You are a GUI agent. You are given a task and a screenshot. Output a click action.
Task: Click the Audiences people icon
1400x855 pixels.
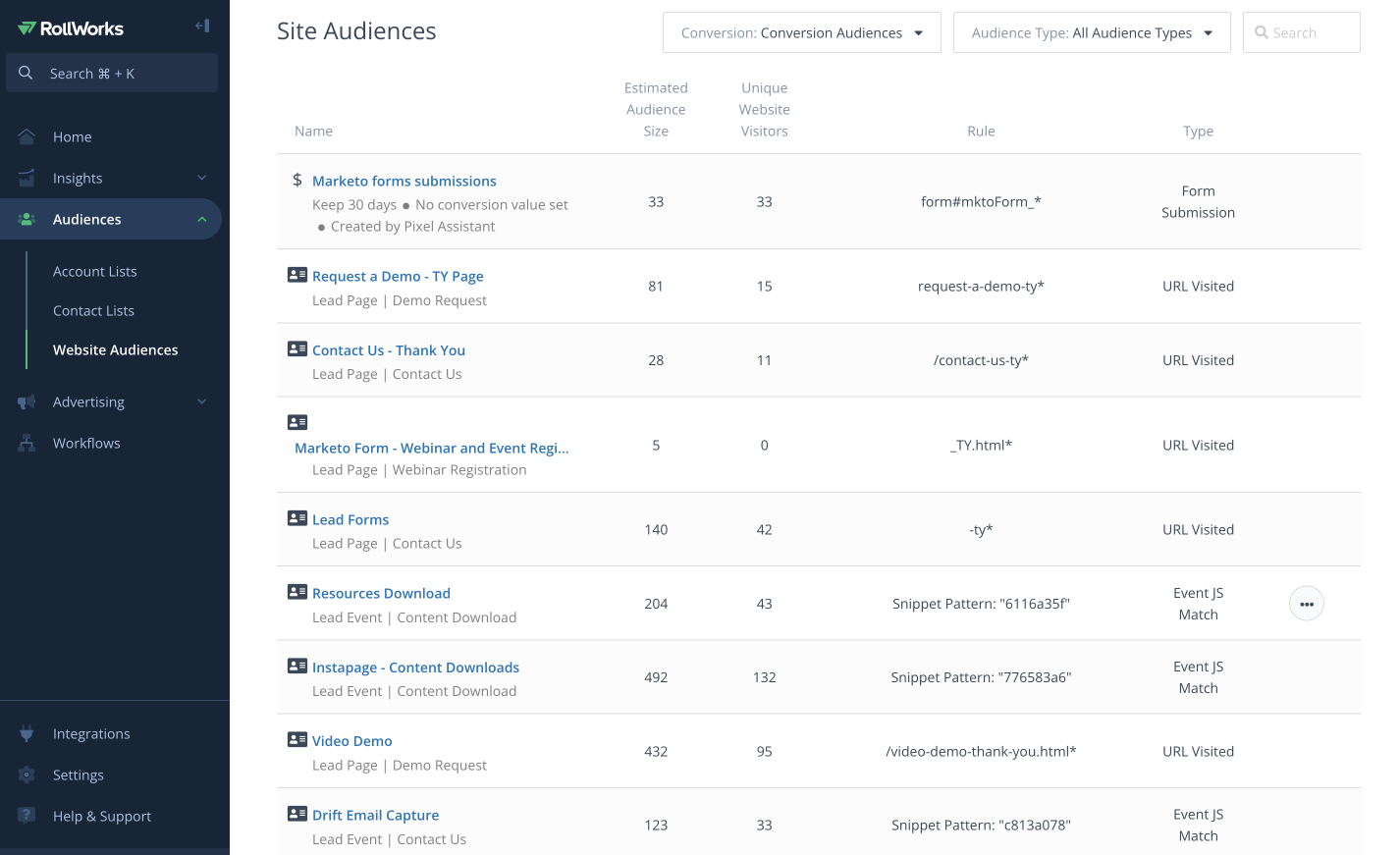(27, 219)
